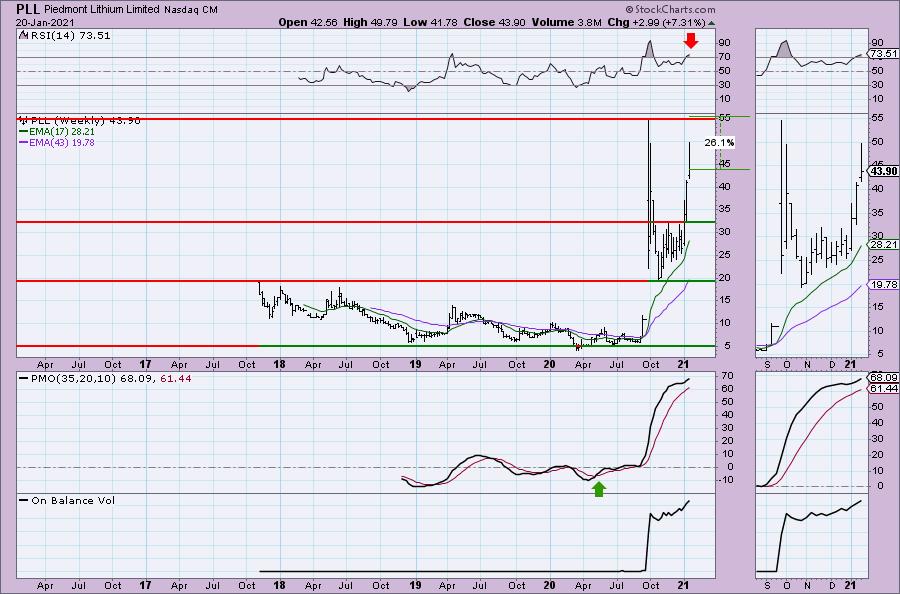This screenshot has width=900, height=594.
Task: Open the StockCharts.com copyright link
Action: pos(670,9)
